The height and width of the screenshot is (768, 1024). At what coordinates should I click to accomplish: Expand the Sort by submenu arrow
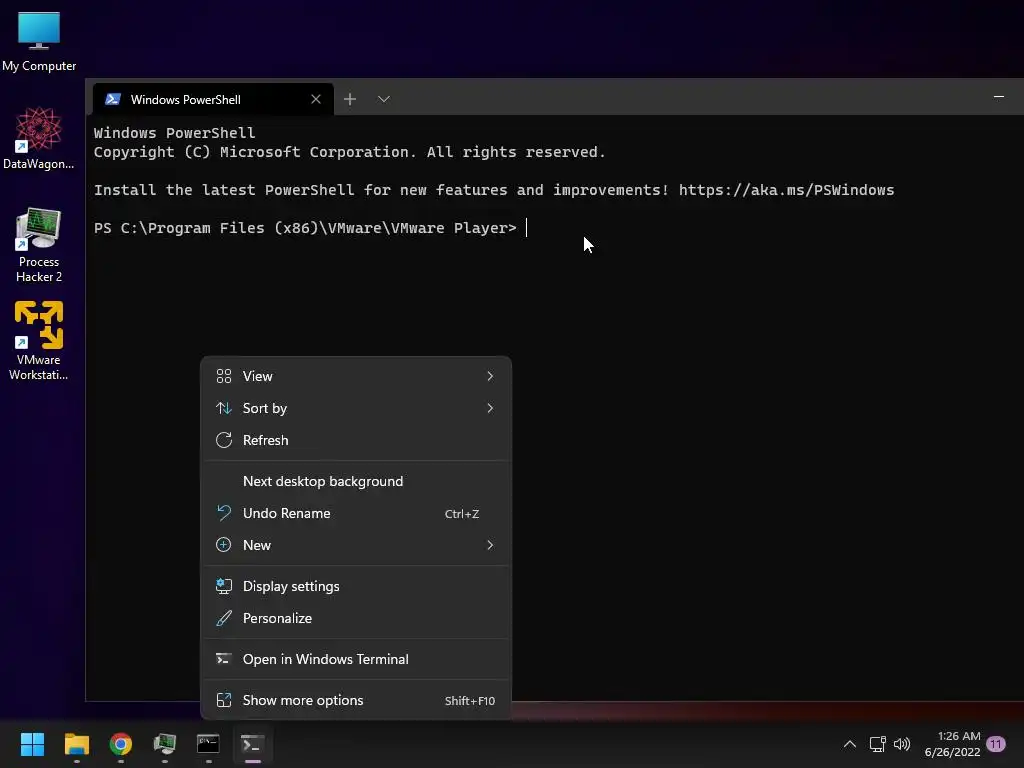490,408
